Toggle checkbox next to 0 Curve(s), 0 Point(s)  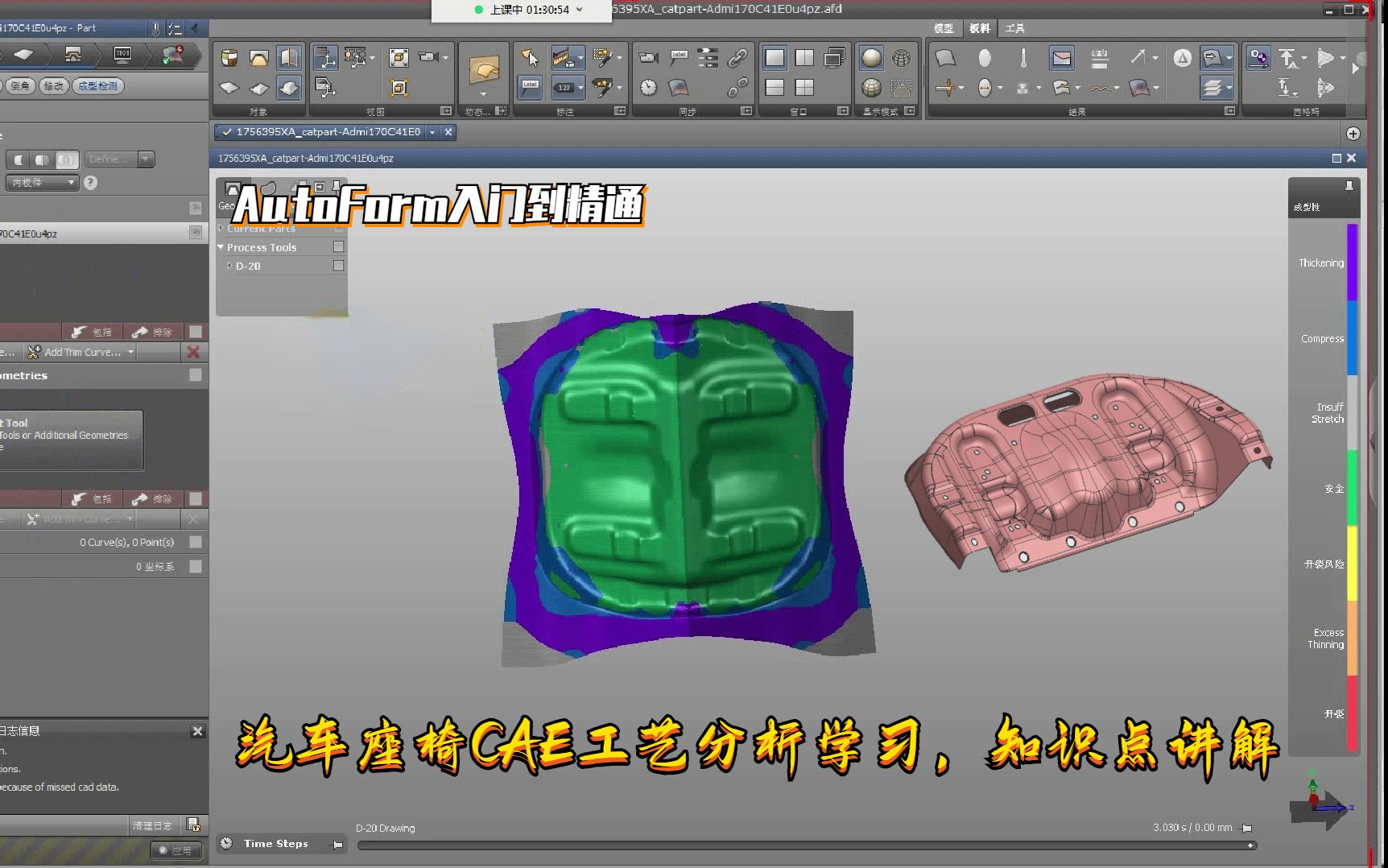[195, 543]
